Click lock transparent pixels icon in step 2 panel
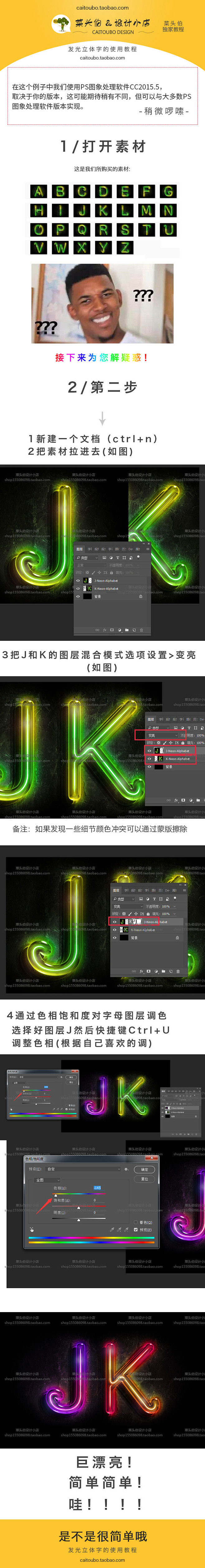Screen dimensions: 205x1568 tap(87, 573)
